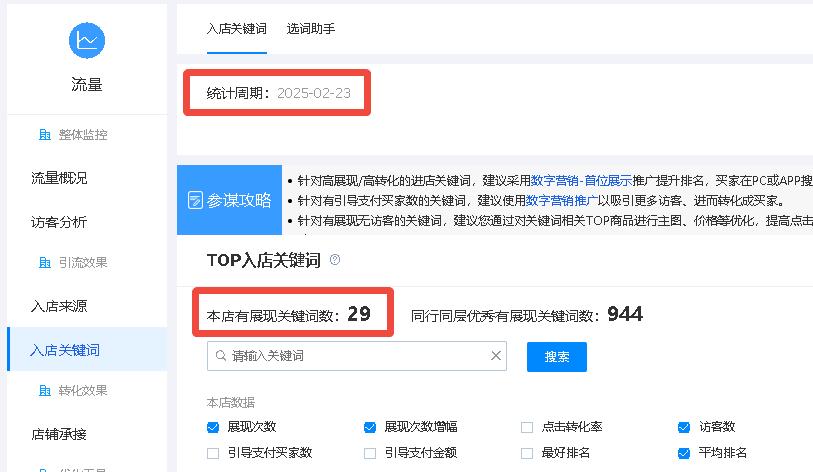Screen dimensions: 813x472
Task: Click the 参谋攻略 note icon
Action: [195, 200]
